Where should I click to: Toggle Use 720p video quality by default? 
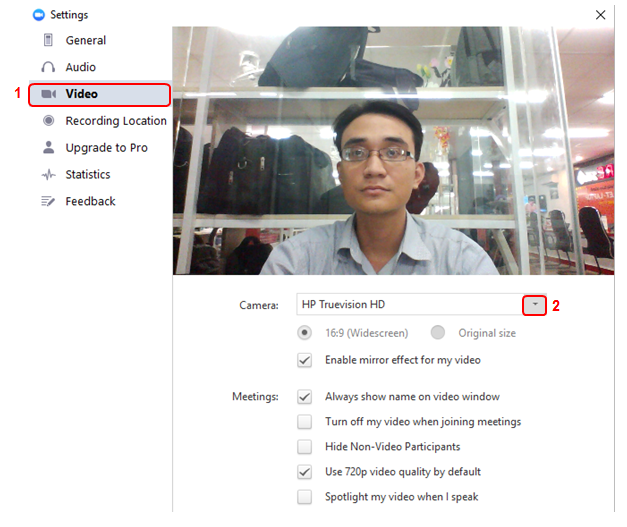pyautogui.click(x=305, y=472)
